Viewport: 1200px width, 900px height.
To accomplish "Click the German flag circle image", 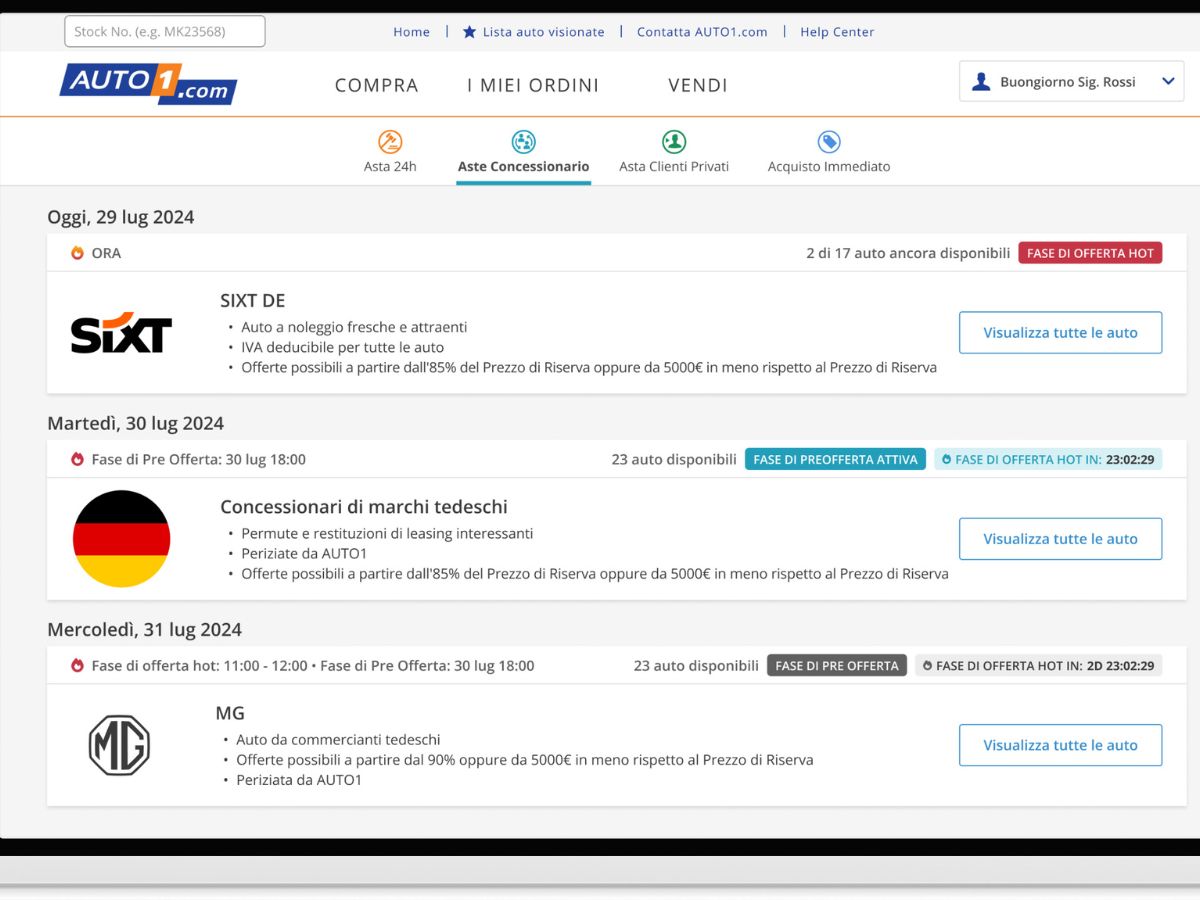I will click(121, 539).
